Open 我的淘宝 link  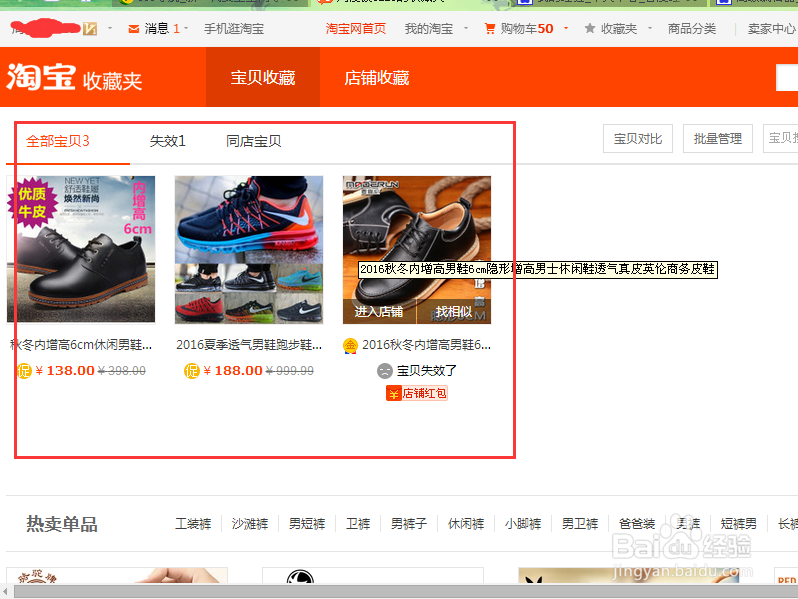pyautogui.click(x=429, y=29)
